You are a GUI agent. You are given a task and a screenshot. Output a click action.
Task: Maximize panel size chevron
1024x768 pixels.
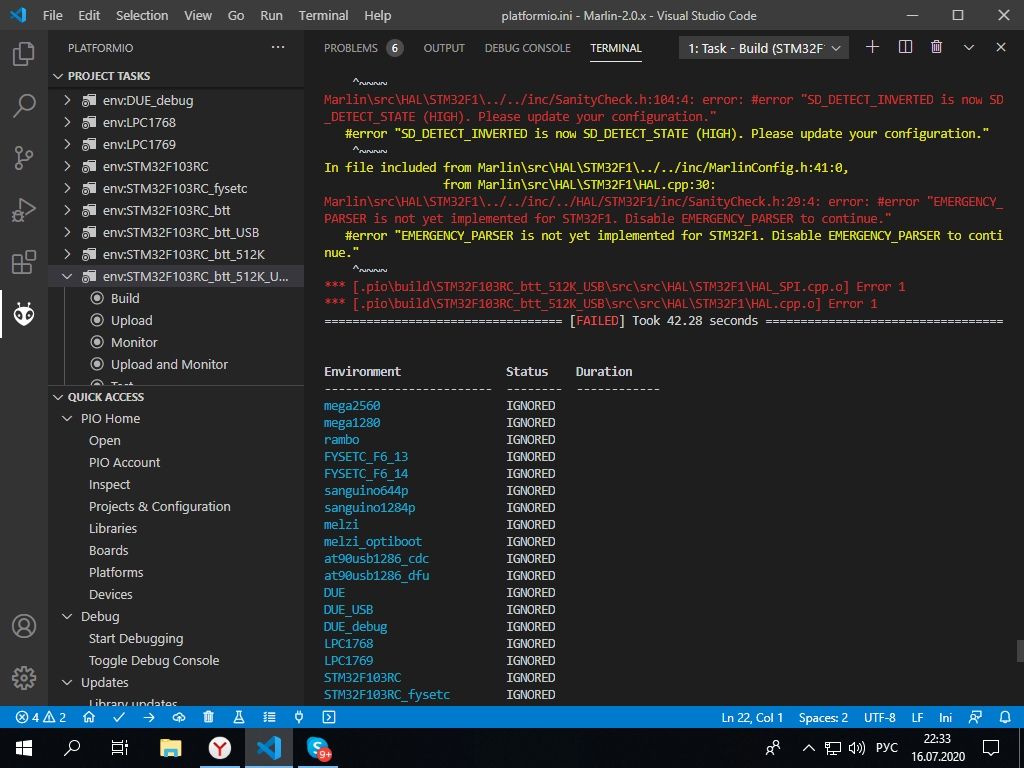point(968,47)
